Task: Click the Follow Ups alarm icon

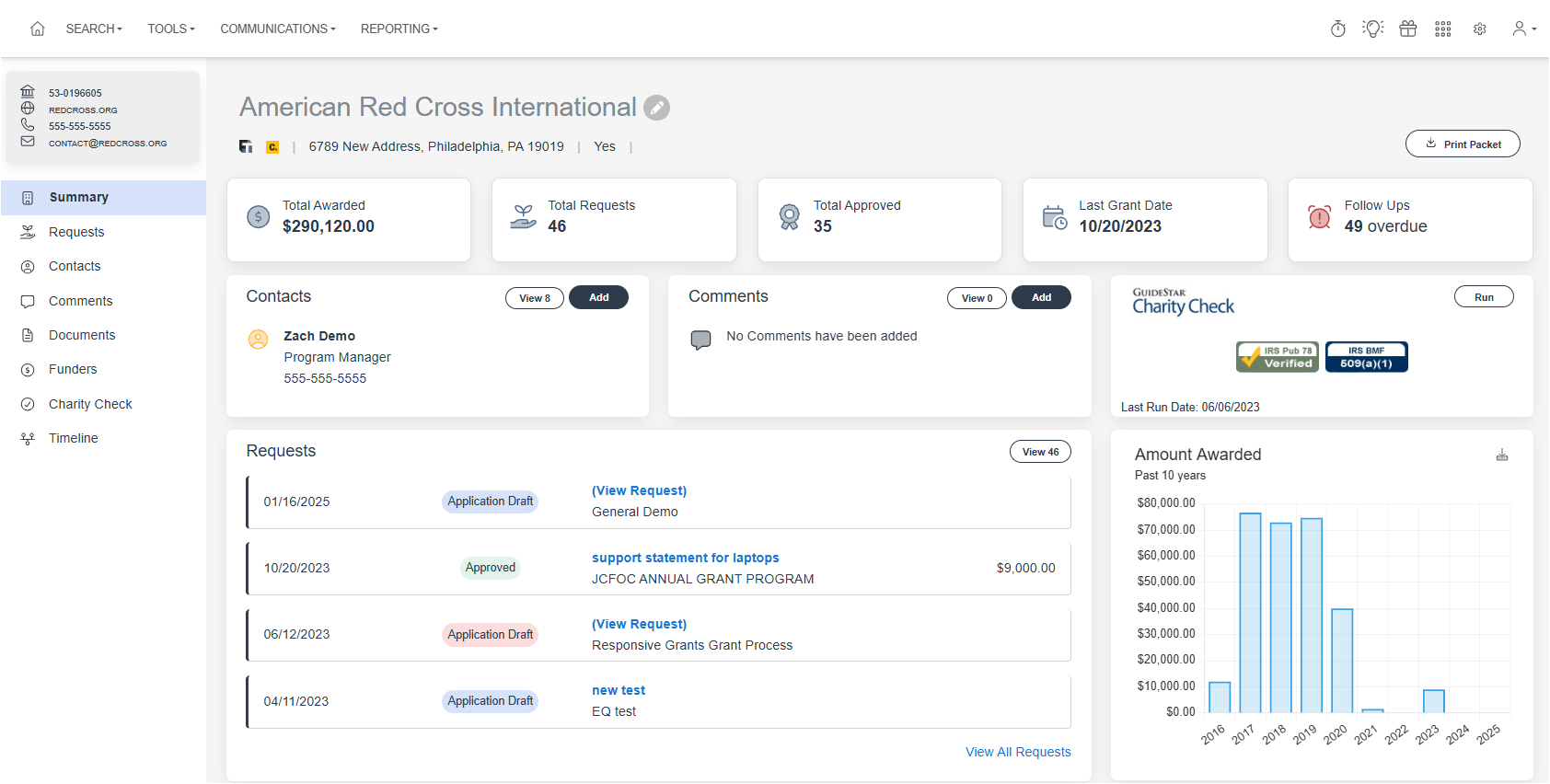Action: coord(1320,217)
